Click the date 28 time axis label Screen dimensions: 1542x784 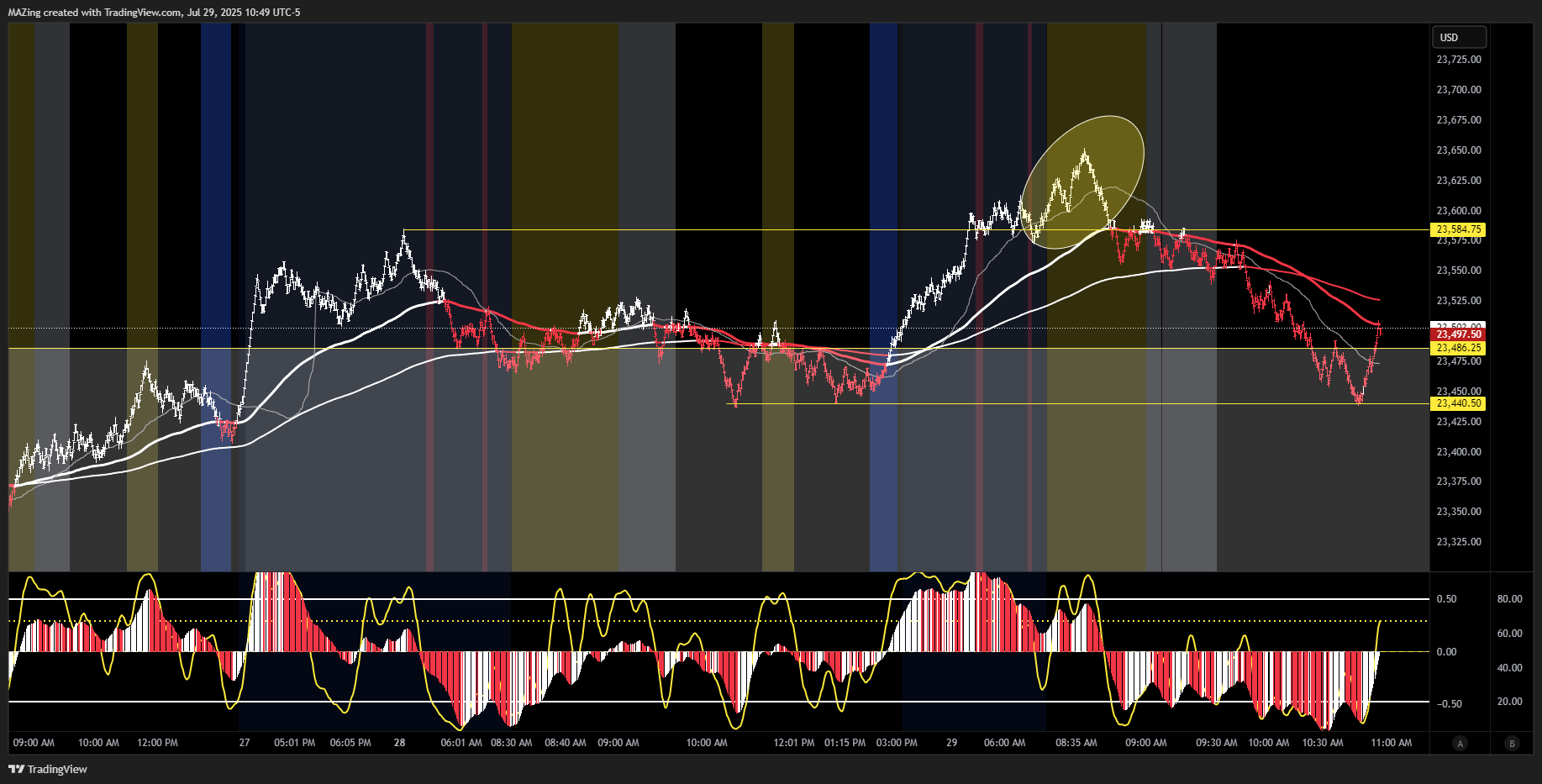(400, 743)
